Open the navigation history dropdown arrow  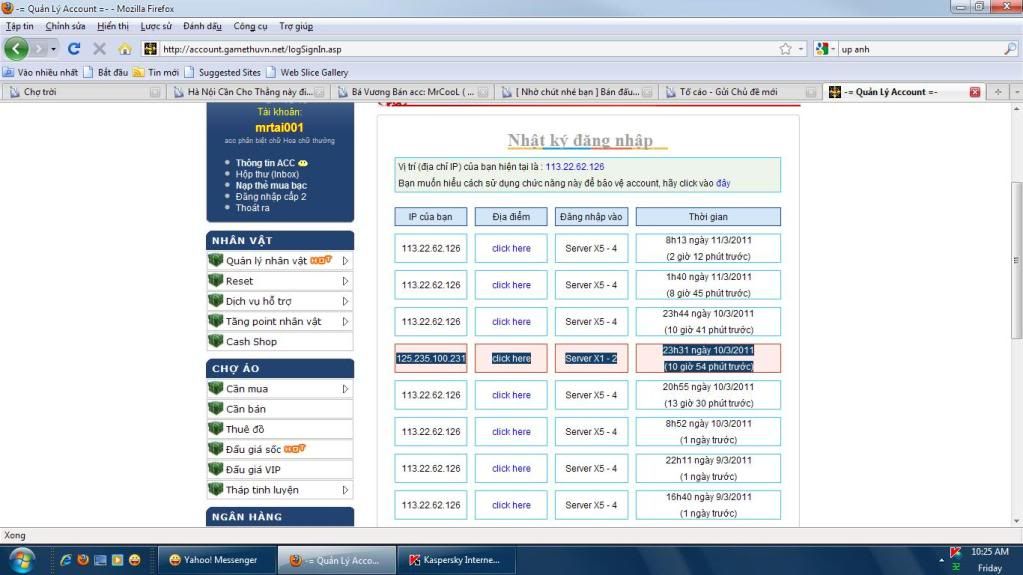pyautogui.click(x=53, y=49)
